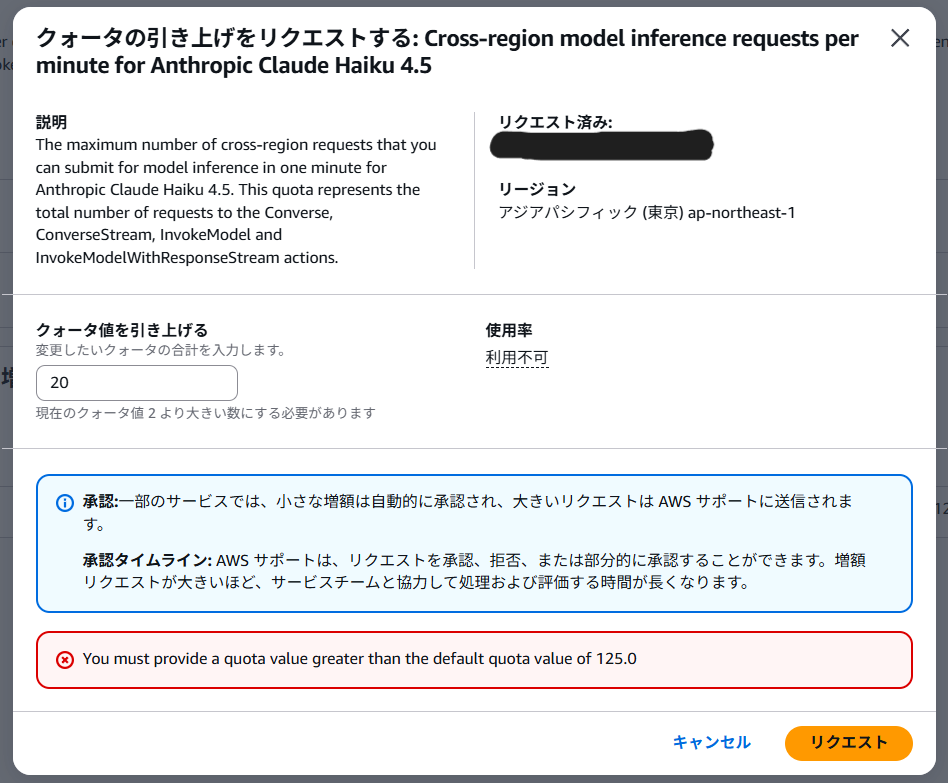
Task: Click the 承認タイムライン paragraph text
Action: coord(474,571)
